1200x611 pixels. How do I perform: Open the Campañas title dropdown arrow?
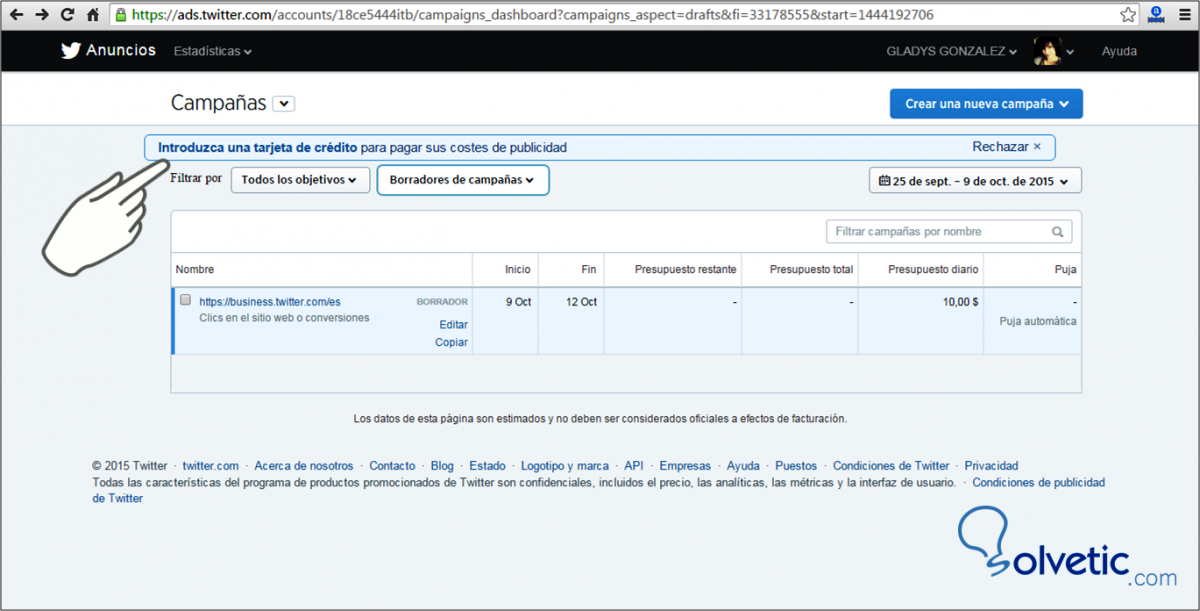pos(284,103)
